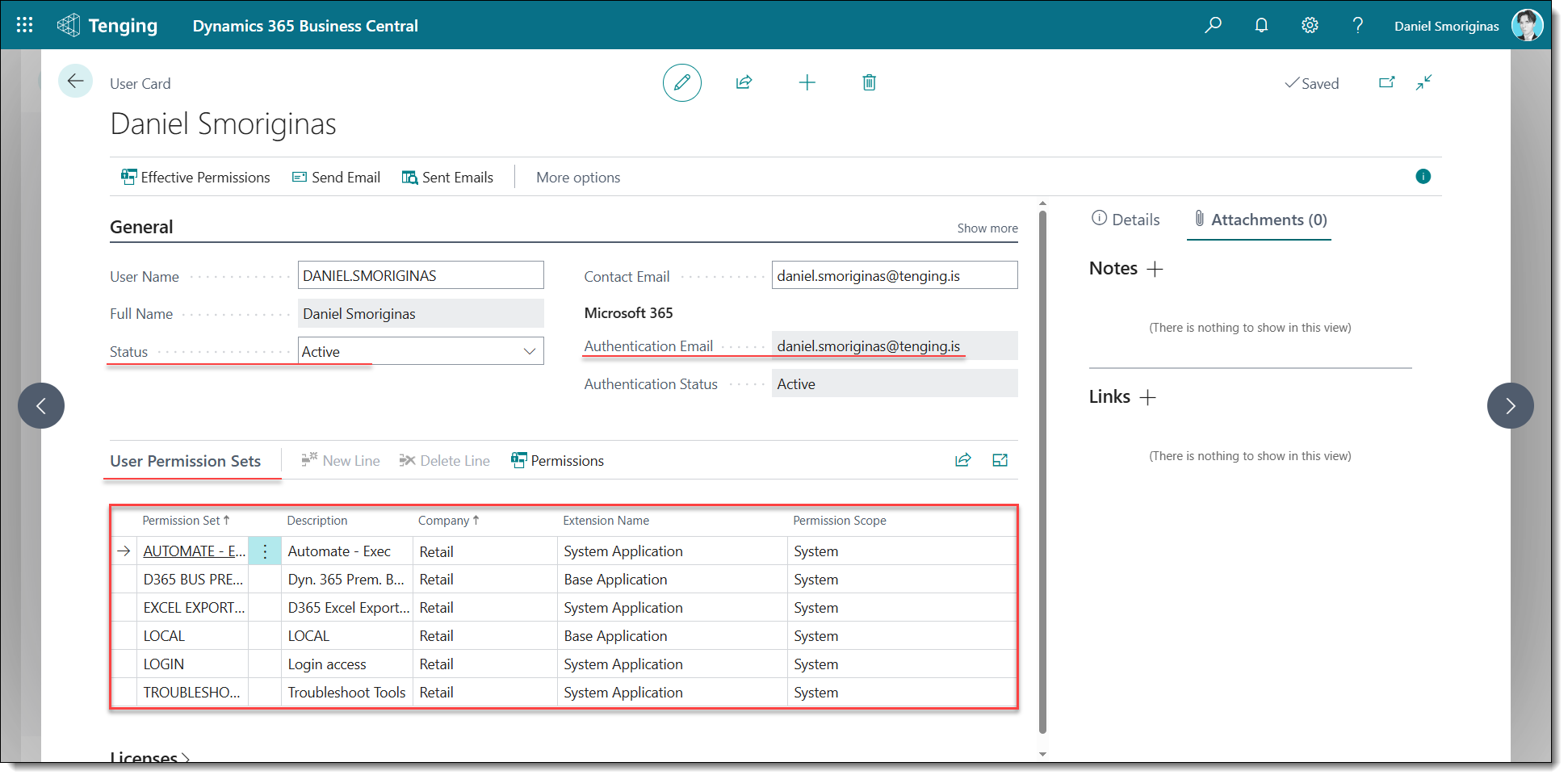Expand the Licenses section
Viewport: 1568px width, 779px height.
point(149,757)
